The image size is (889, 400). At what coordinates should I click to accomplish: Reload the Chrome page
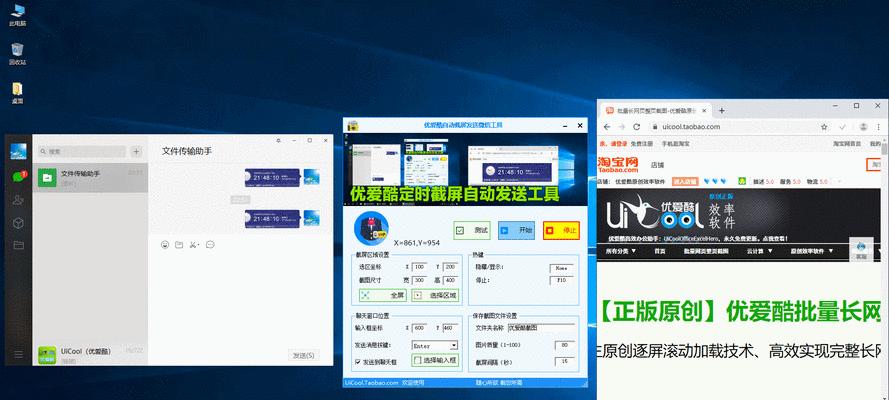(x=637, y=127)
